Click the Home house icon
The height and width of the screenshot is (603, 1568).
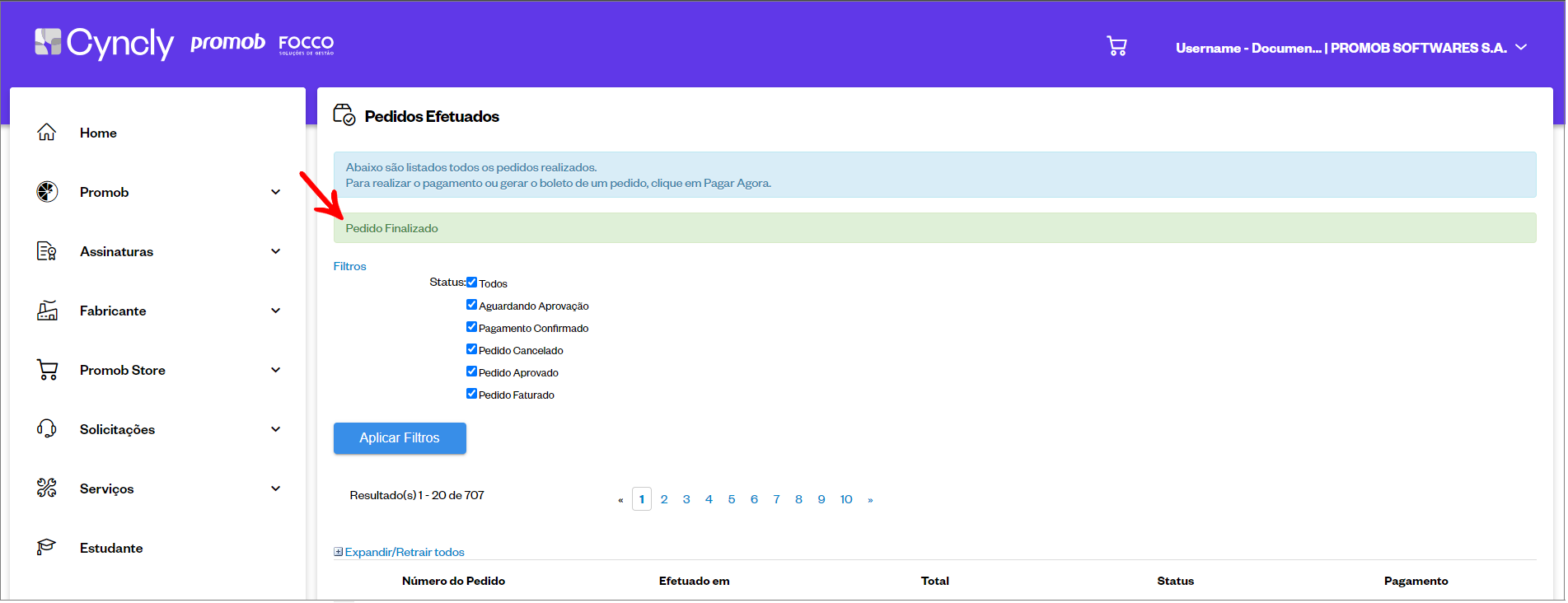point(47,132)
